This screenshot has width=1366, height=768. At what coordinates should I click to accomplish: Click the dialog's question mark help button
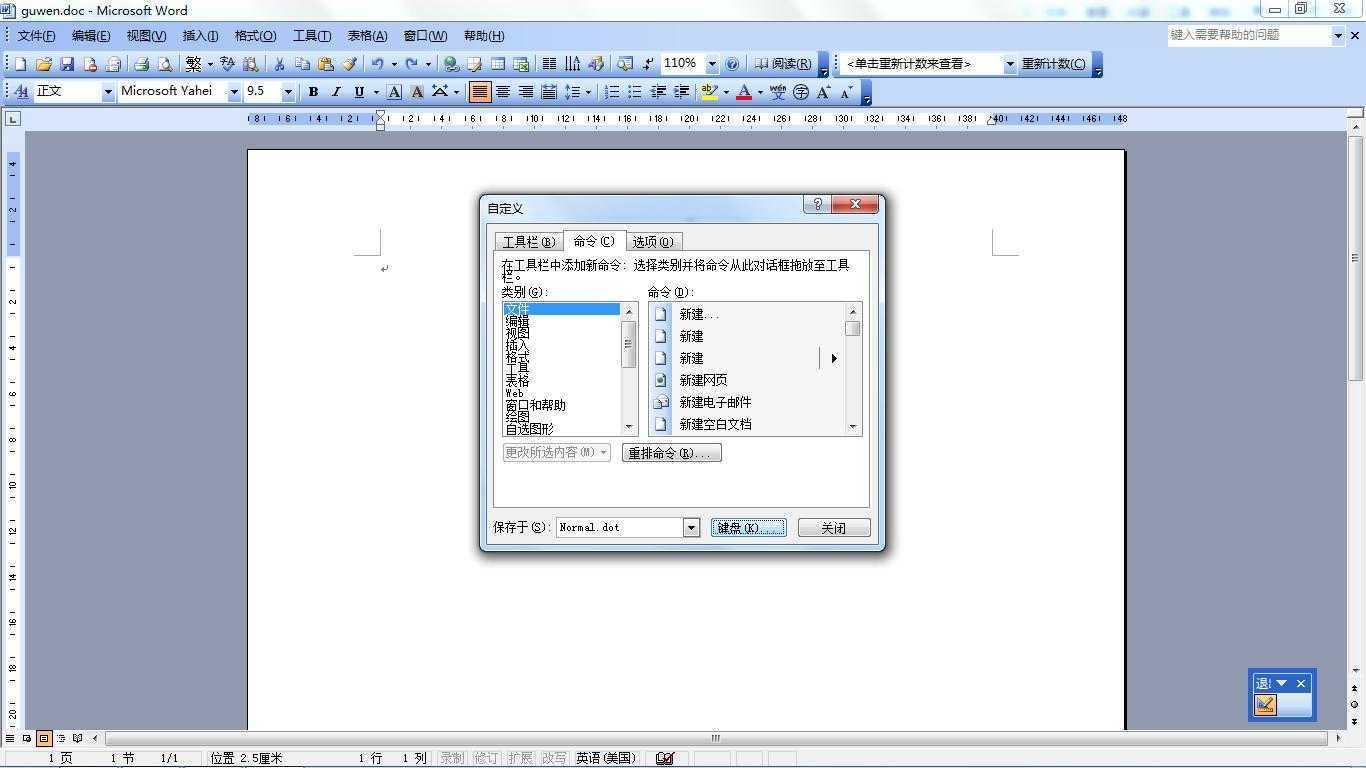click(817, 204)
